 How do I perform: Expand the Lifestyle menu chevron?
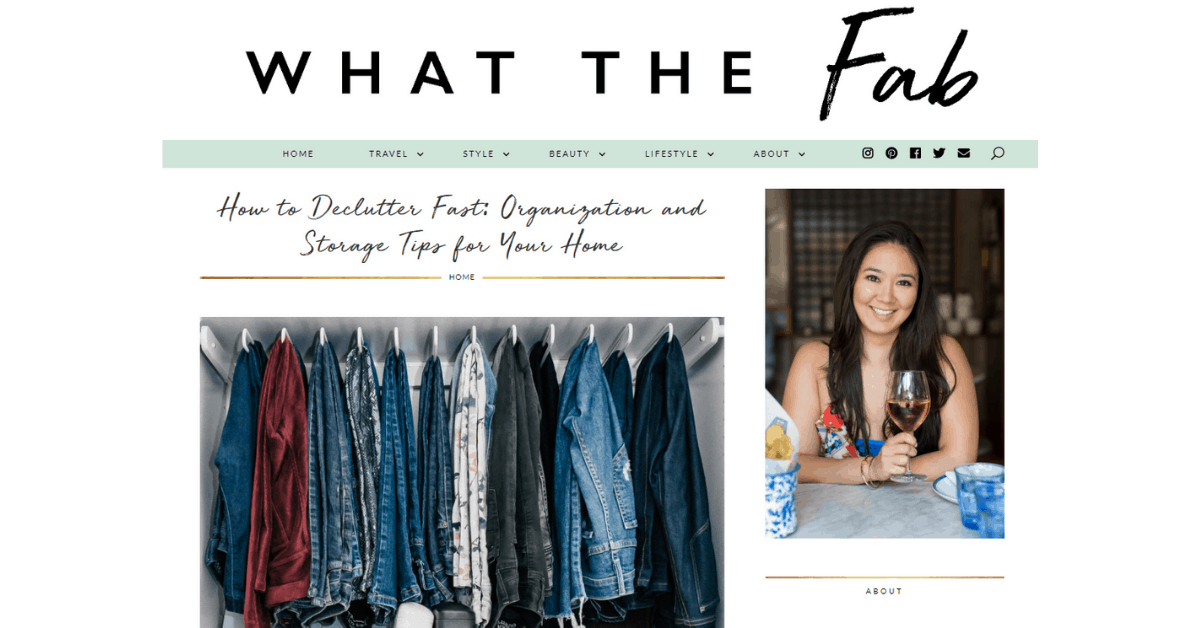pos(710,154)
